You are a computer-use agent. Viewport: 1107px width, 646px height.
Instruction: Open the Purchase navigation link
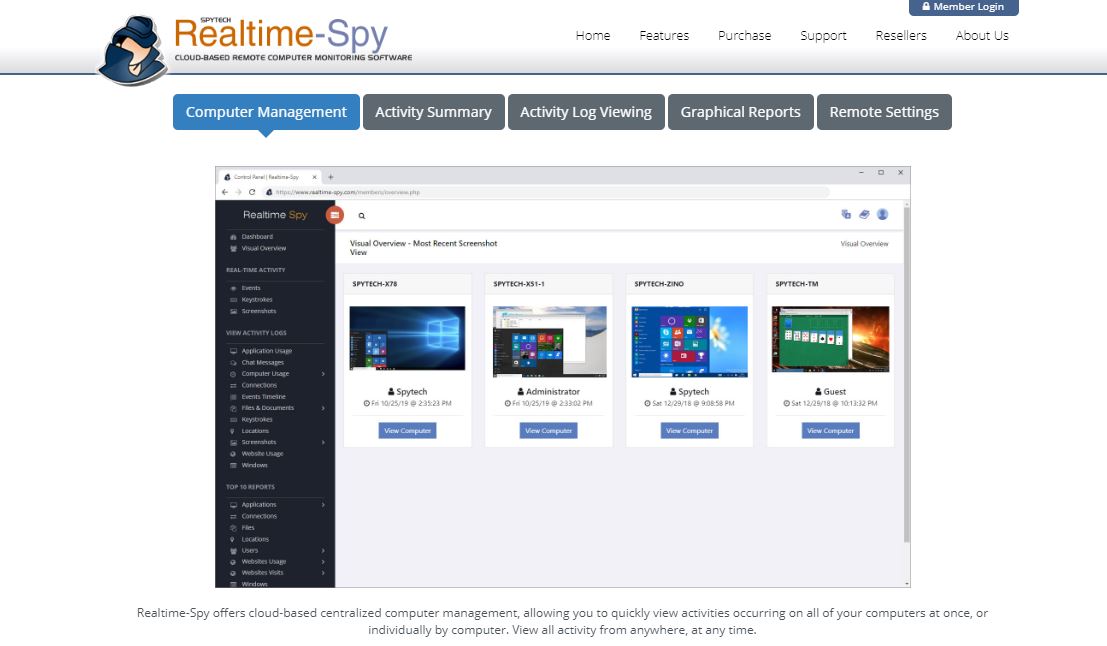[745, 35]
